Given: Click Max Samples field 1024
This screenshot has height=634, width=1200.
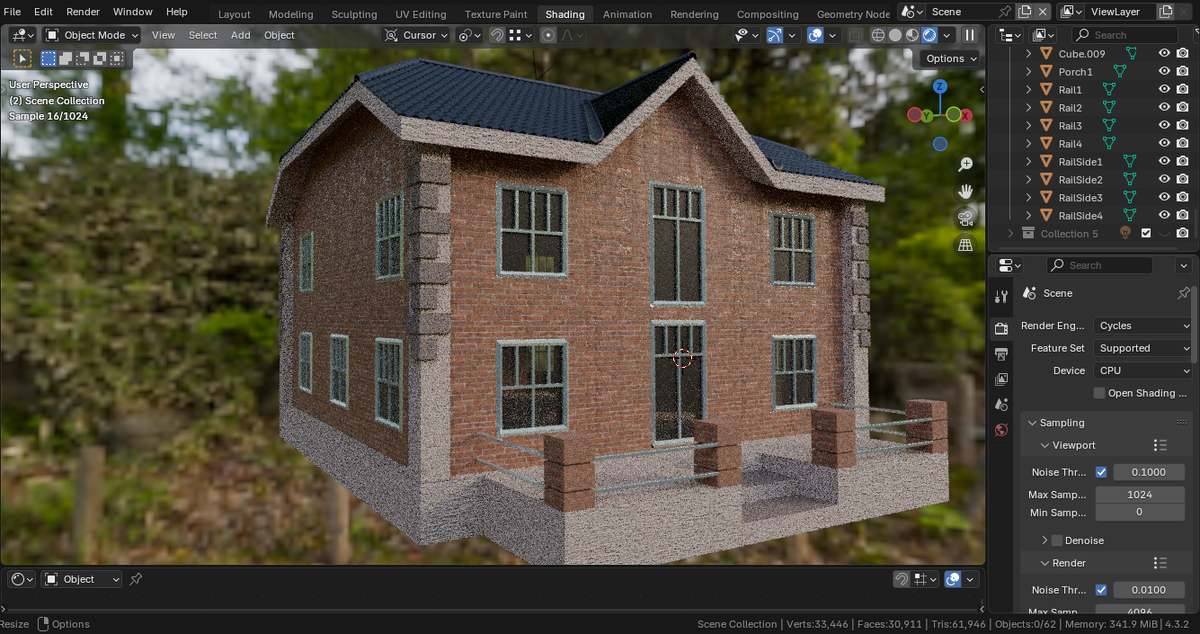Looking at the screenshot, I should pyautogui.click(x=1140, y=495).
